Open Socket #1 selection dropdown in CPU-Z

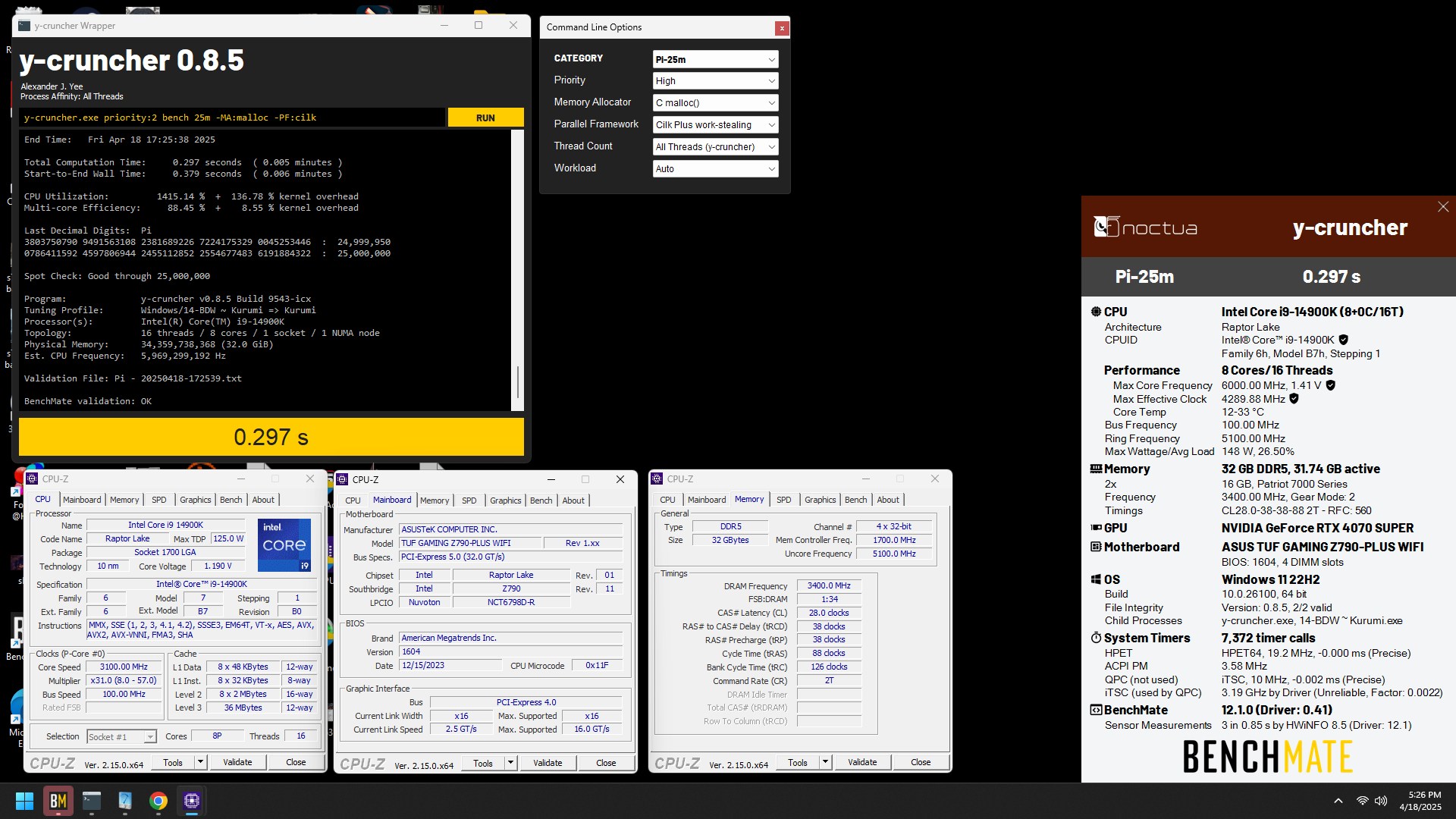121,736
